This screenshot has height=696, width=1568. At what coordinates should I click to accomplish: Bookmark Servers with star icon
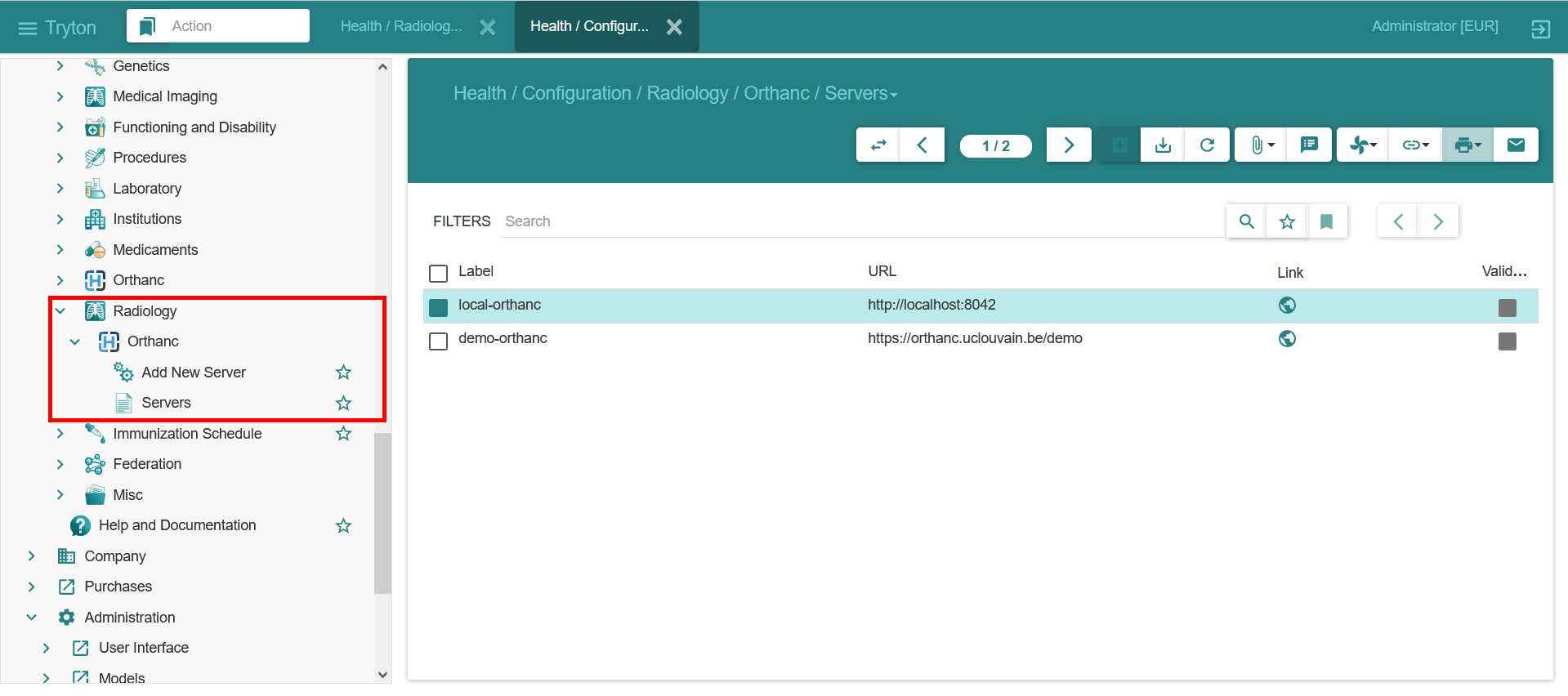[343, 403]
